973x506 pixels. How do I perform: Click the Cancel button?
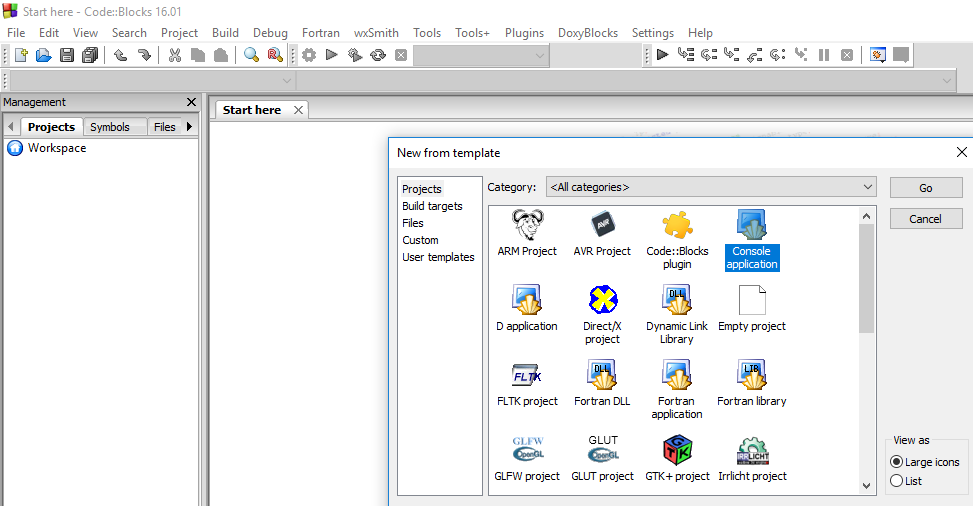click(926, 219)
